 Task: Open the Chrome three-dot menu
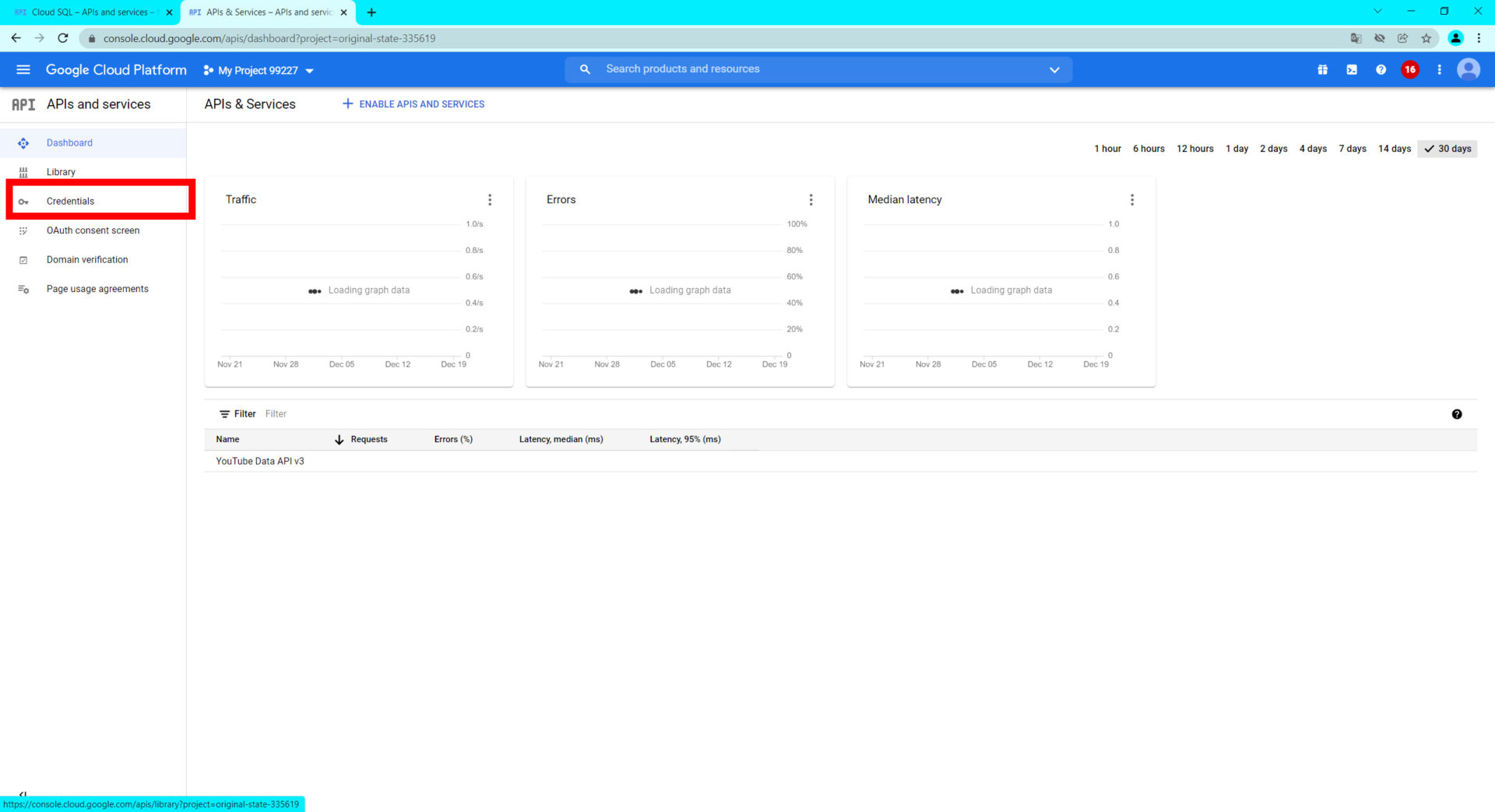tap(1479, 38)
